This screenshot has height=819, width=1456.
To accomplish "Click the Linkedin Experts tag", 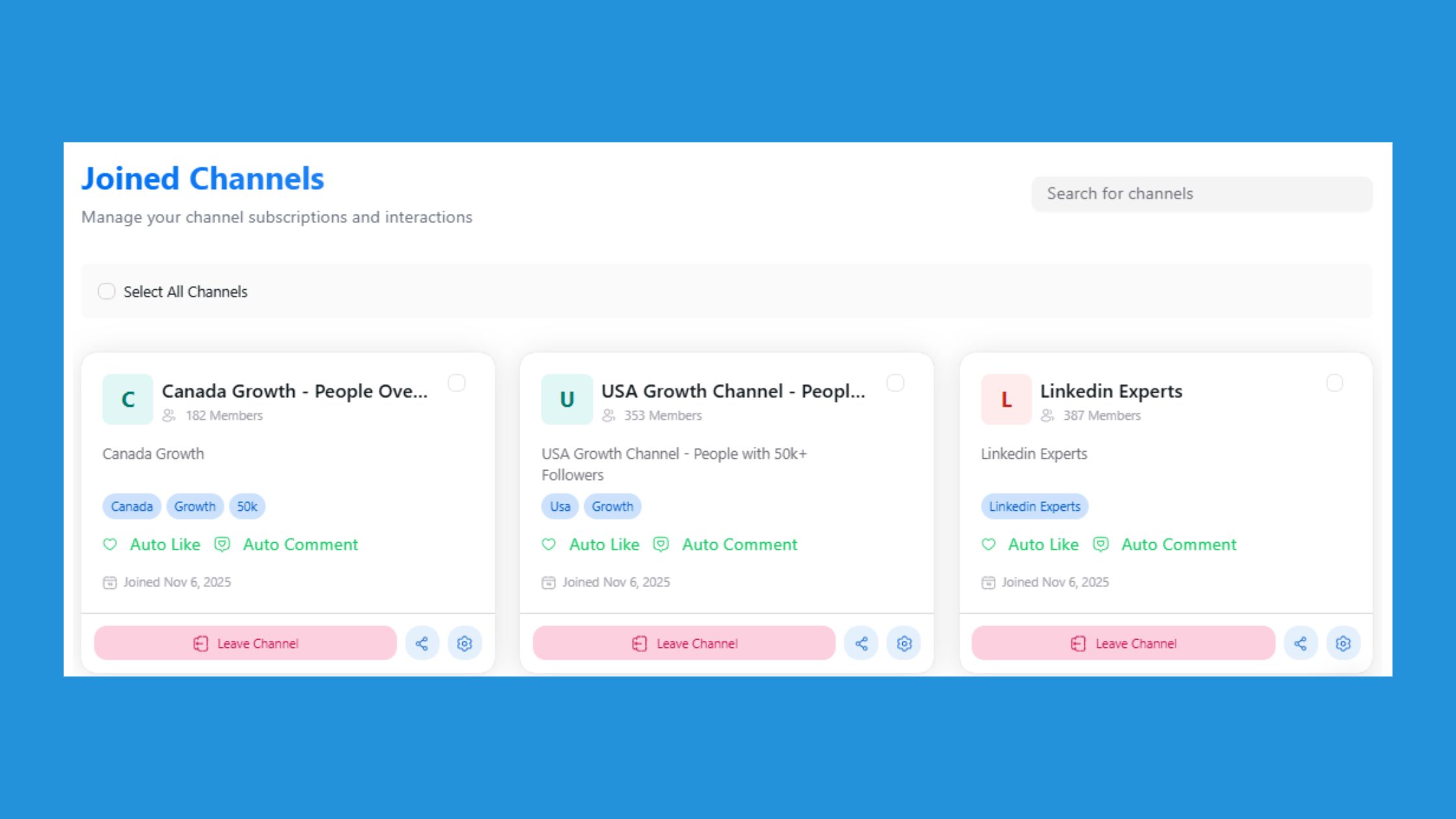I will (1035, 506).
